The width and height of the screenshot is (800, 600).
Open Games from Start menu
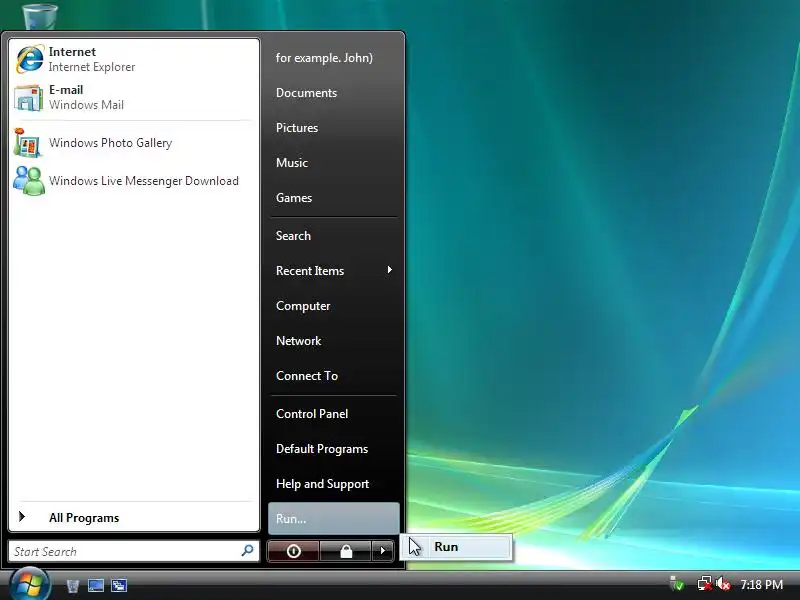[333, 197]
